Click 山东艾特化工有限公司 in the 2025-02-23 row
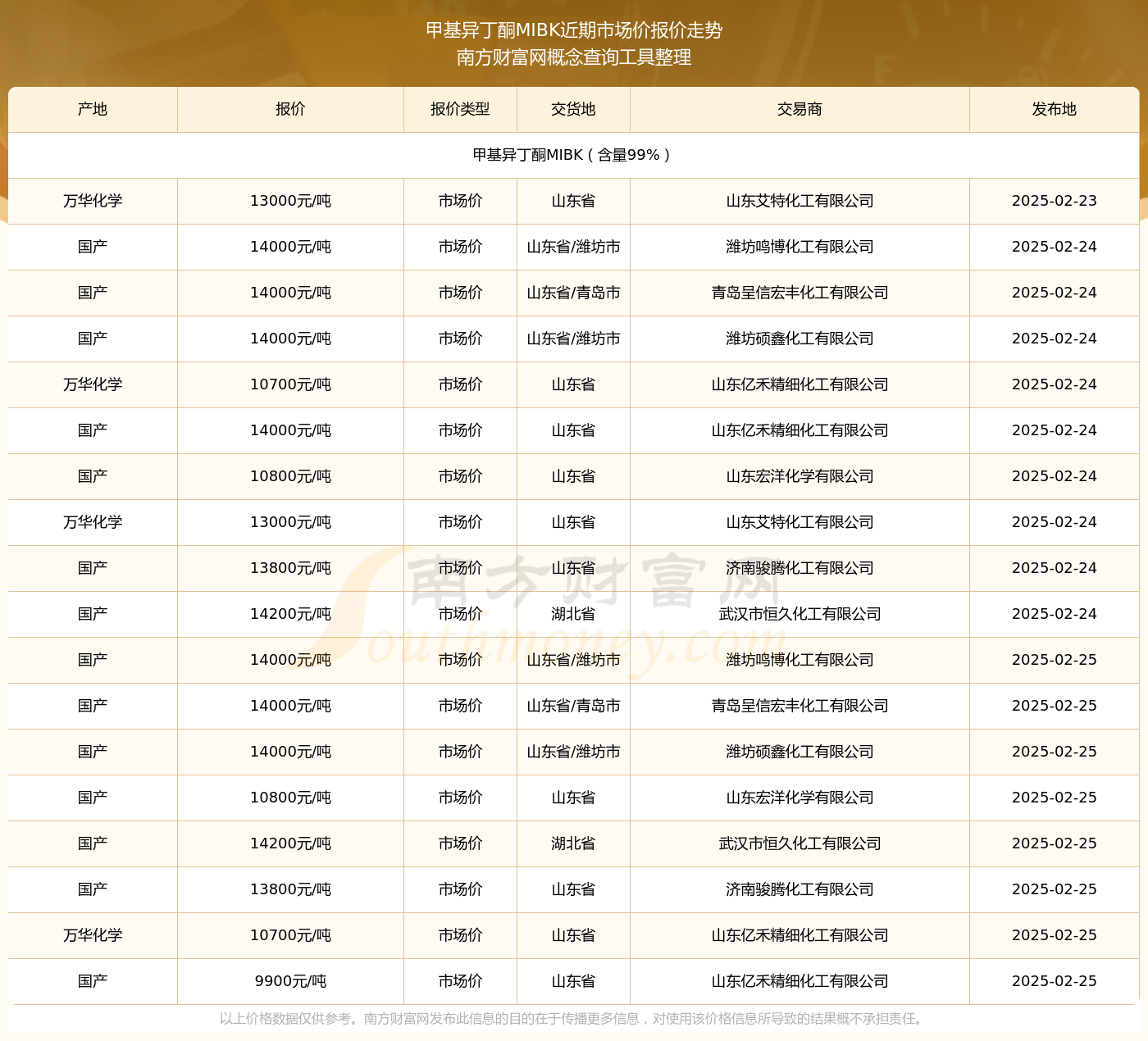Viewport: 1148px width, 1041px height. point(799,201)
